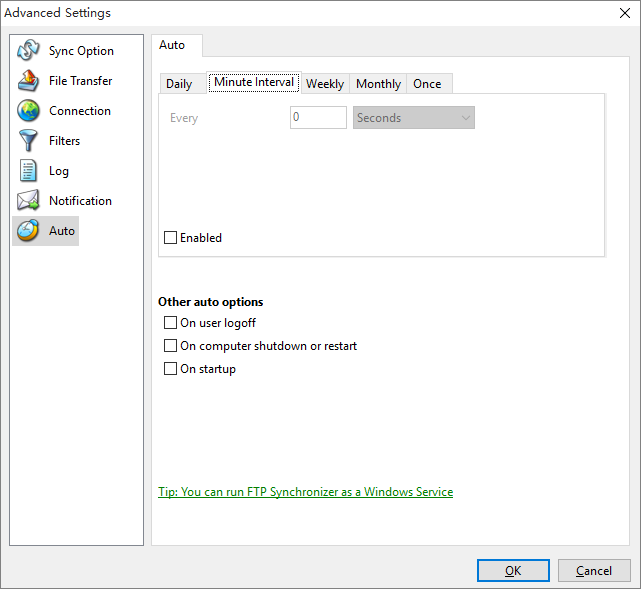The image size is (641, 589).
Task: Confirm settings with OK button
Action: pyautogui.click(x=513, y=570)
